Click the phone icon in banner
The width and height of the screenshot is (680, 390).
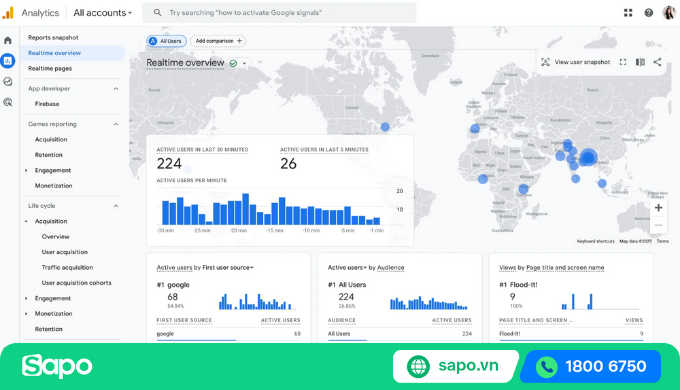pyautogui.click(x=546, y=367)
